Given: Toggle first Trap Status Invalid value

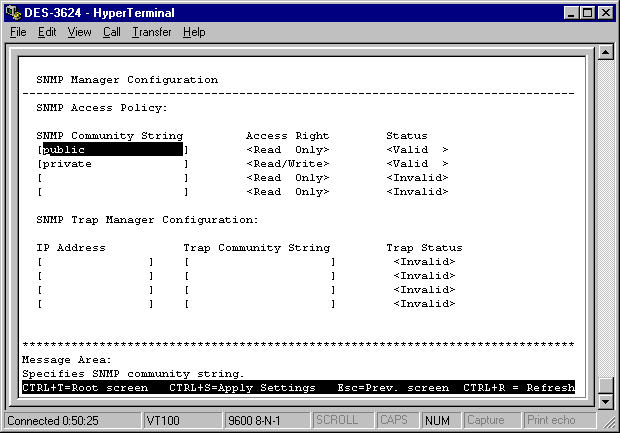Looking at the screenshot, I should pyautogui.click(x=424, y=262).
